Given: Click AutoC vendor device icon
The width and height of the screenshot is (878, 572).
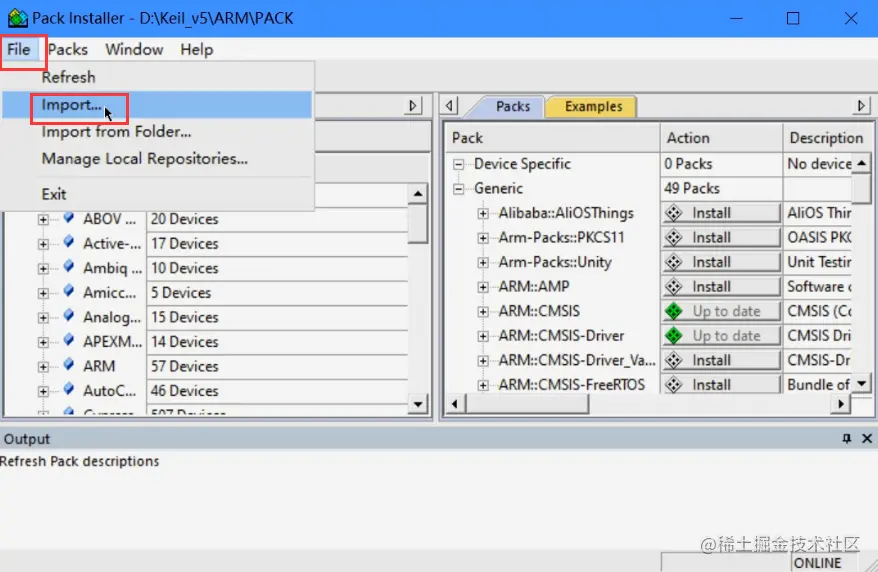Looking at the screenshot, I should [69, 390].
